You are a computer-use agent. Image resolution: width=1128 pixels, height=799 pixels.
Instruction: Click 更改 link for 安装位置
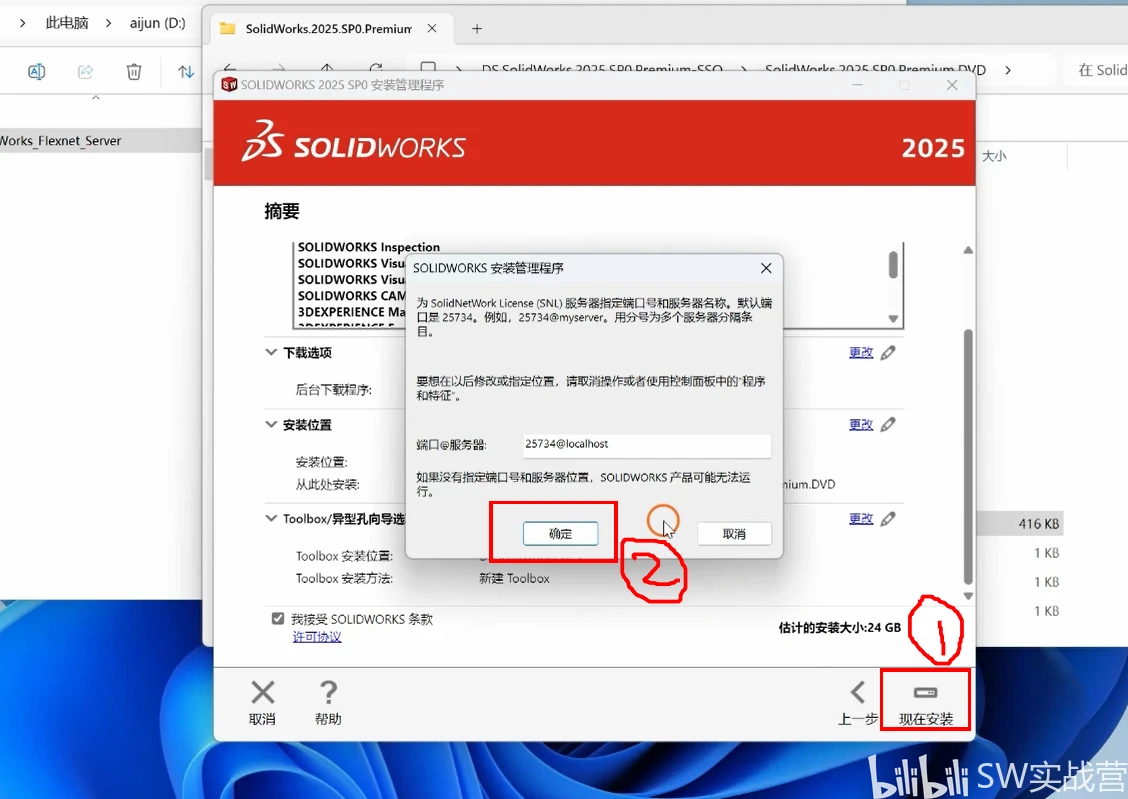[x=861, y=424]
